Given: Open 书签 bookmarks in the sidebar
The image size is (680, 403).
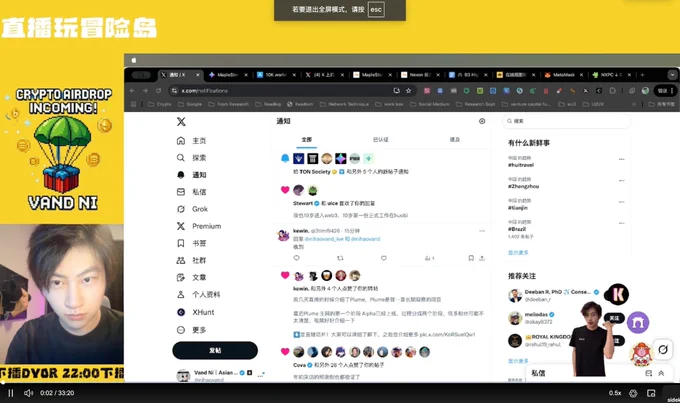Looking at the screenshot, I should (x=191, y=243).
